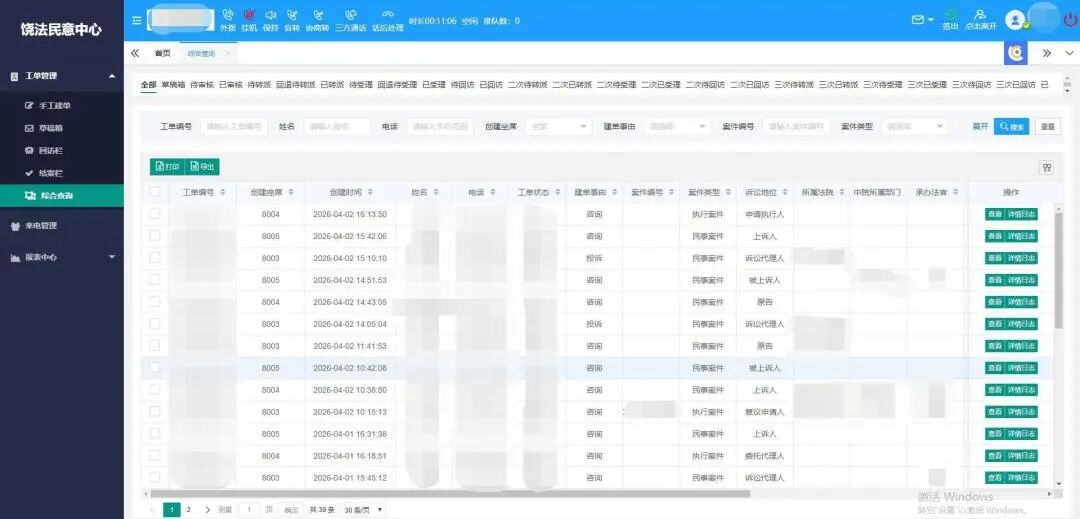Open the 创建坐席 dropdown filter
Image resolution: width=1080 pixels, height=519 pixels.
click(558, 127)
